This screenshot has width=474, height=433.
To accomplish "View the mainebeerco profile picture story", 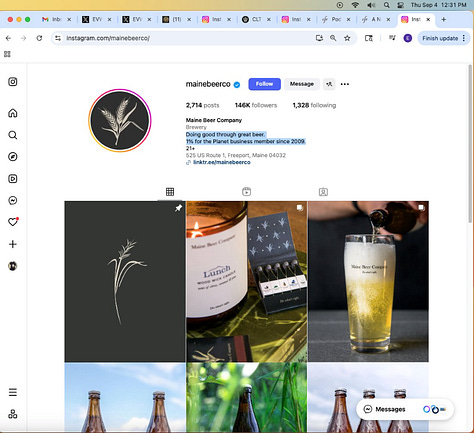I will pyautogui.click(x=120, y=120).
